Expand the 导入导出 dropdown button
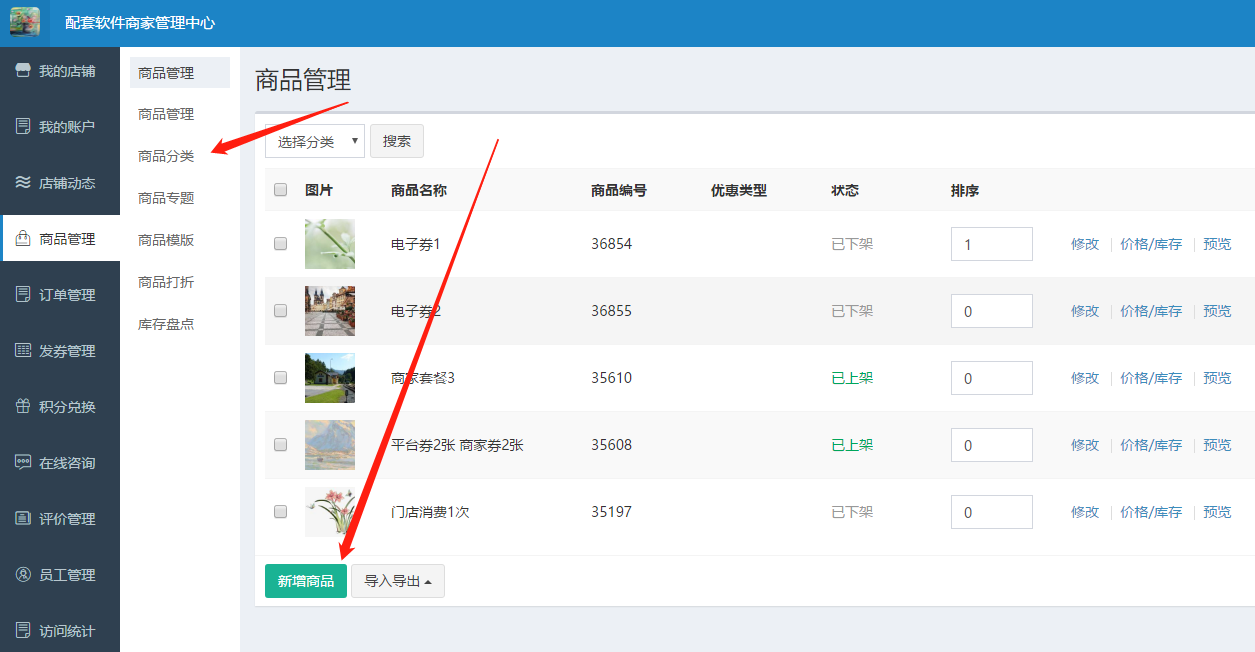 [398, 581]
